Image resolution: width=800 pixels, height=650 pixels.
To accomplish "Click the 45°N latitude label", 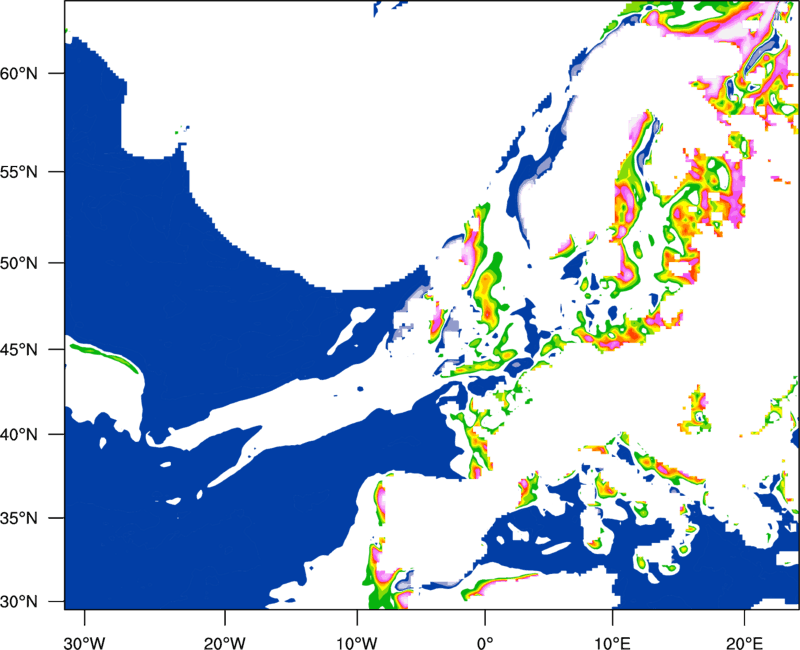I will [19, 350].
